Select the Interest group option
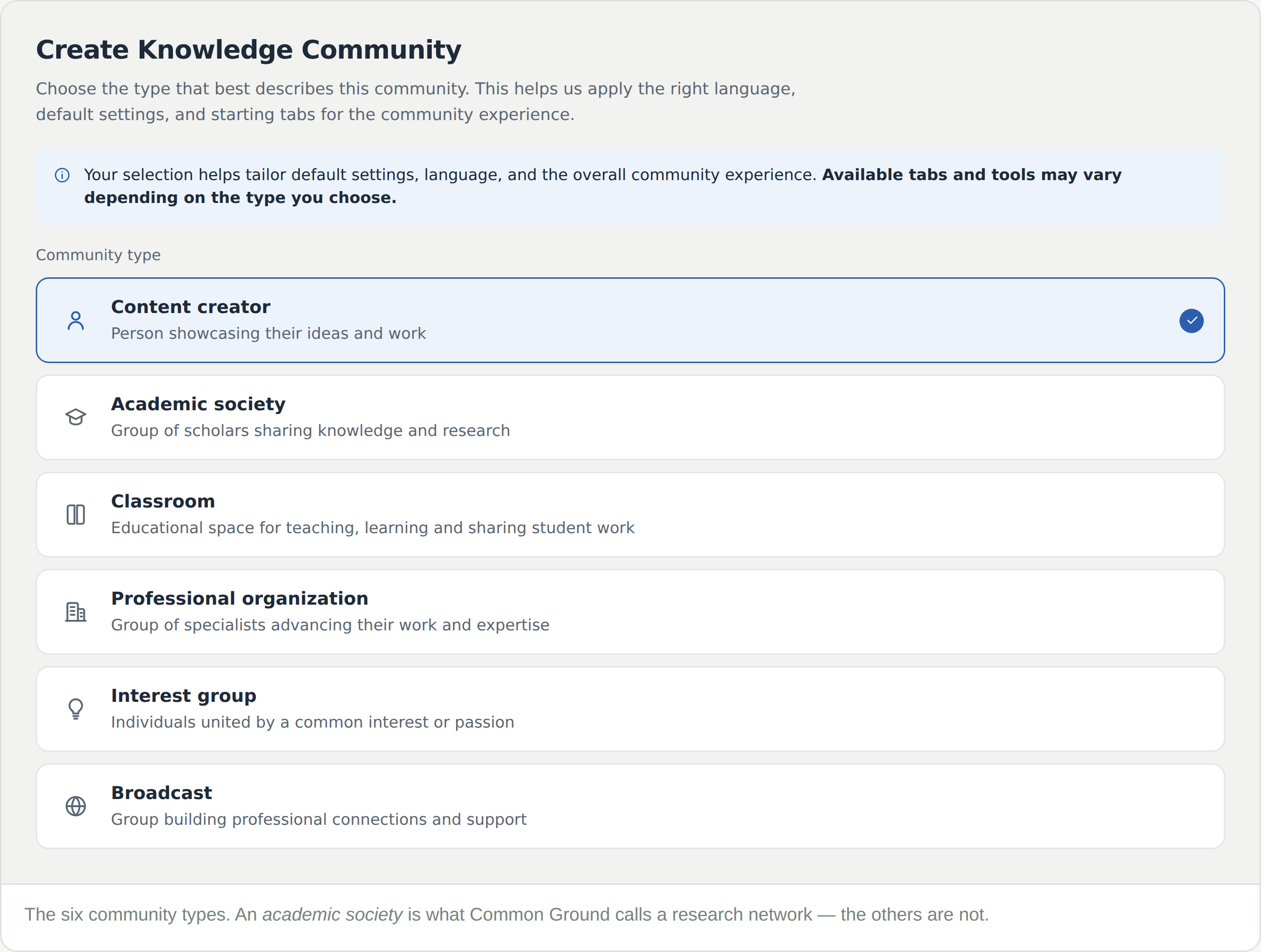Image resolution: width=1261 pixels, height=952 pixels. tap(630, 709)
